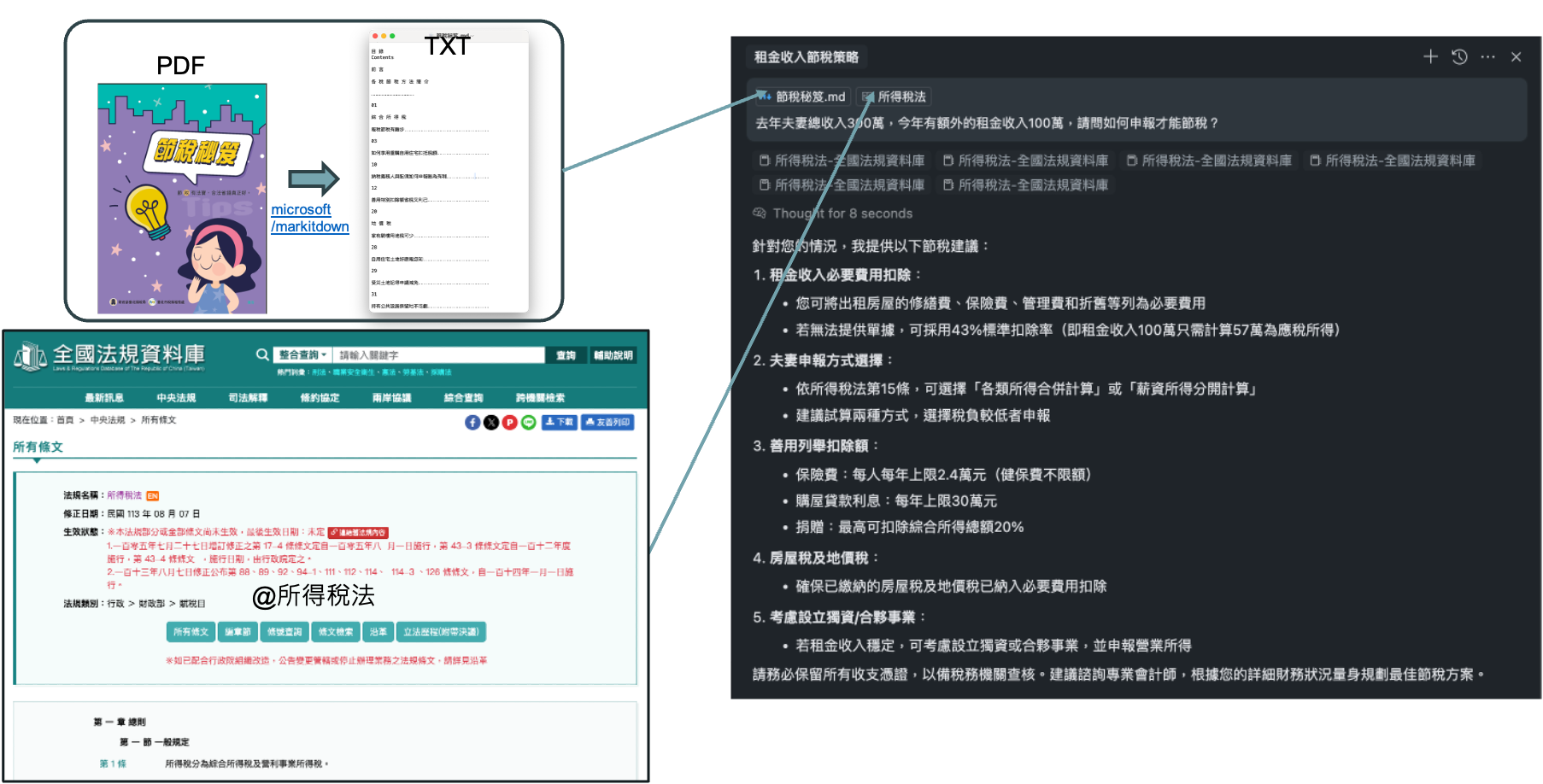Viewport: 1543px width, 784px height.
Task: Open the 所得稅法 law name link
Action: click(x=124, y=495)
